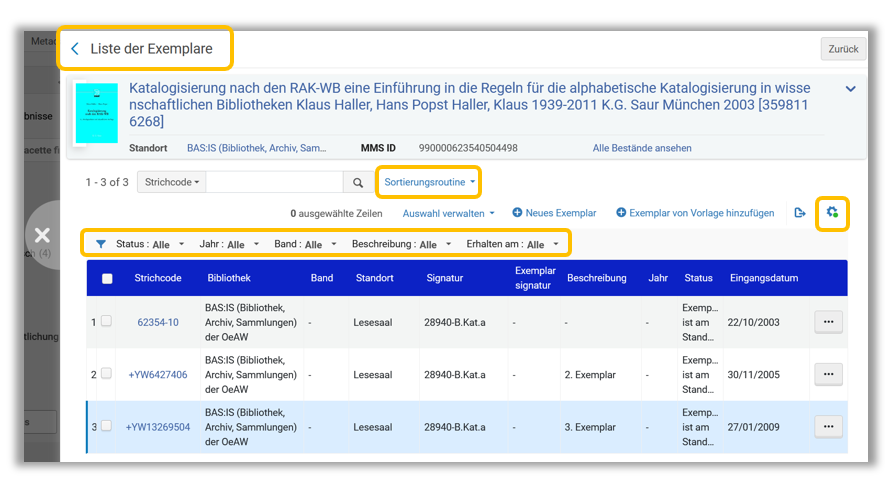The height and width of the screenshot is (485, 894).
Task: Click into the barcode search text field
Action: 274,183
